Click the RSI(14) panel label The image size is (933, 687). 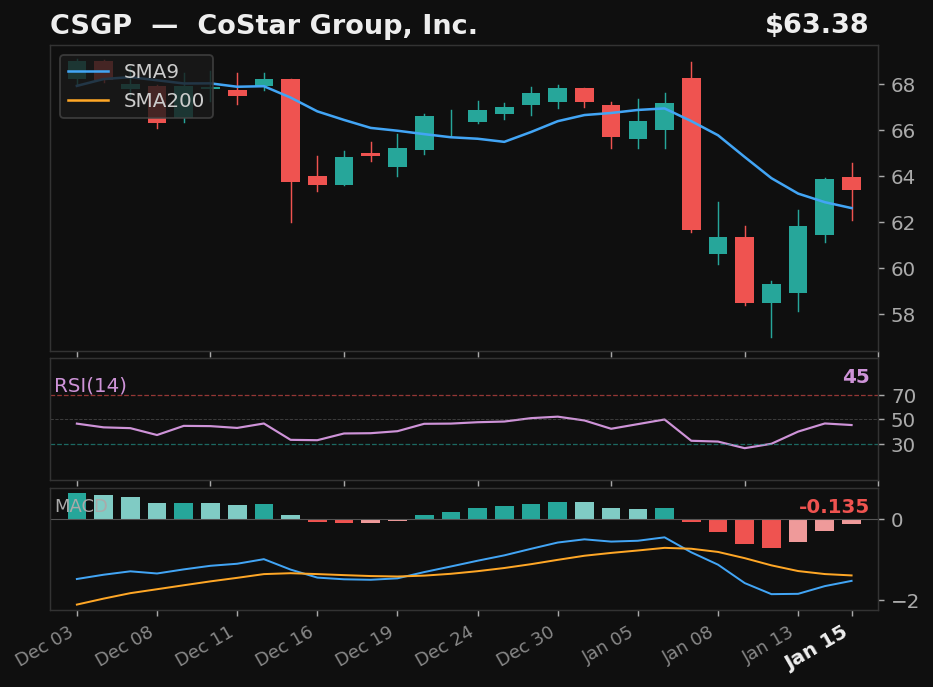pyautogui.click(x=90, y=385)
